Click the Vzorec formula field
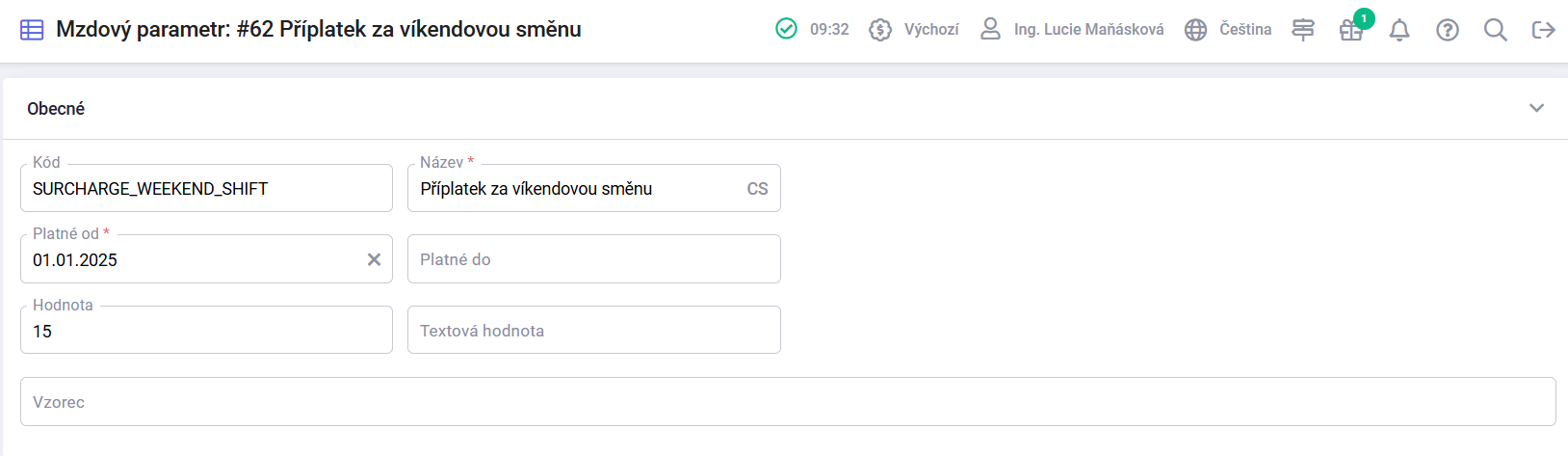 point(788,402)
